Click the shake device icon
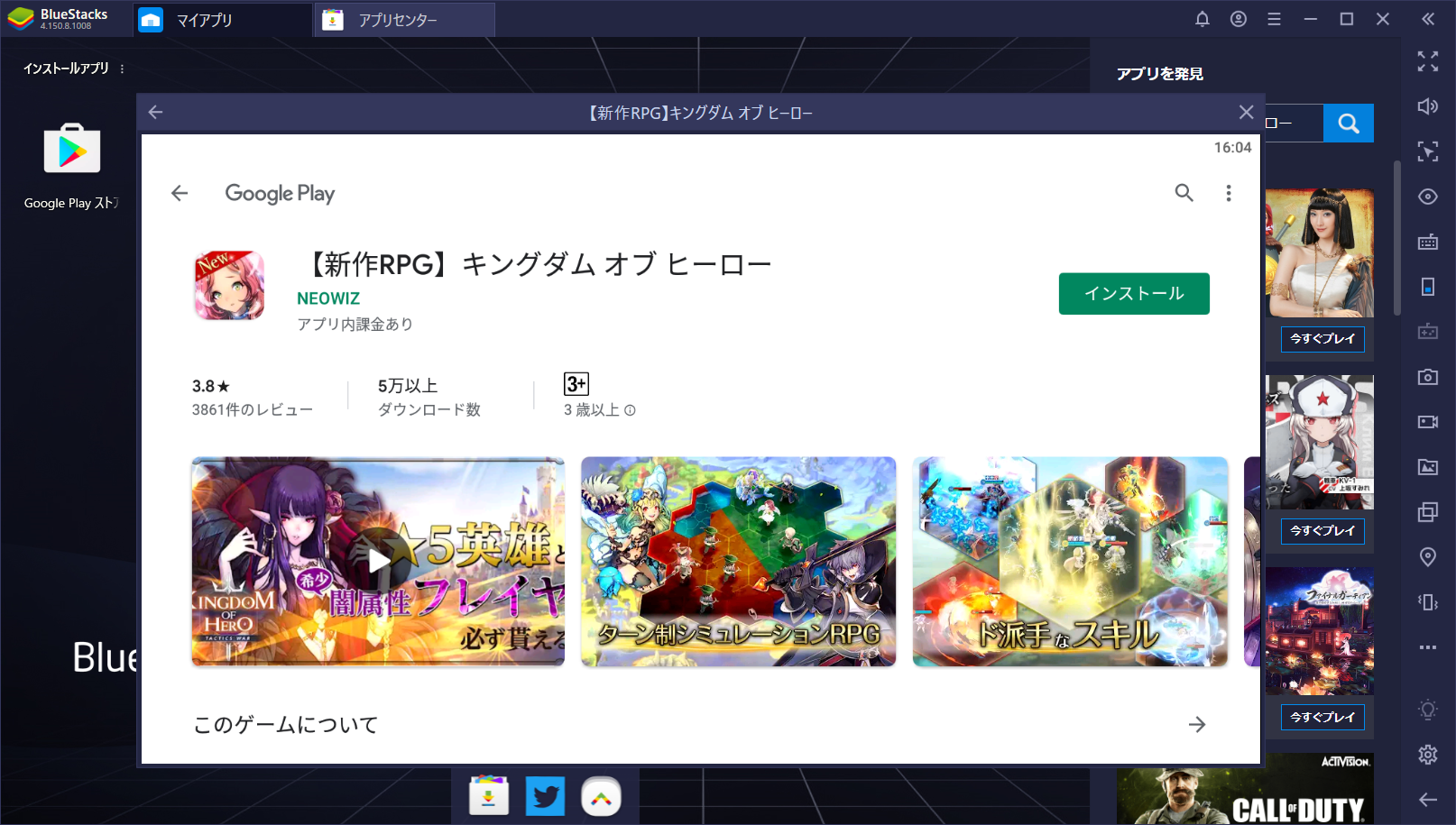The height and width of the screenshot is (825, 1456). pyautogui.click(x=1428, y=602)
